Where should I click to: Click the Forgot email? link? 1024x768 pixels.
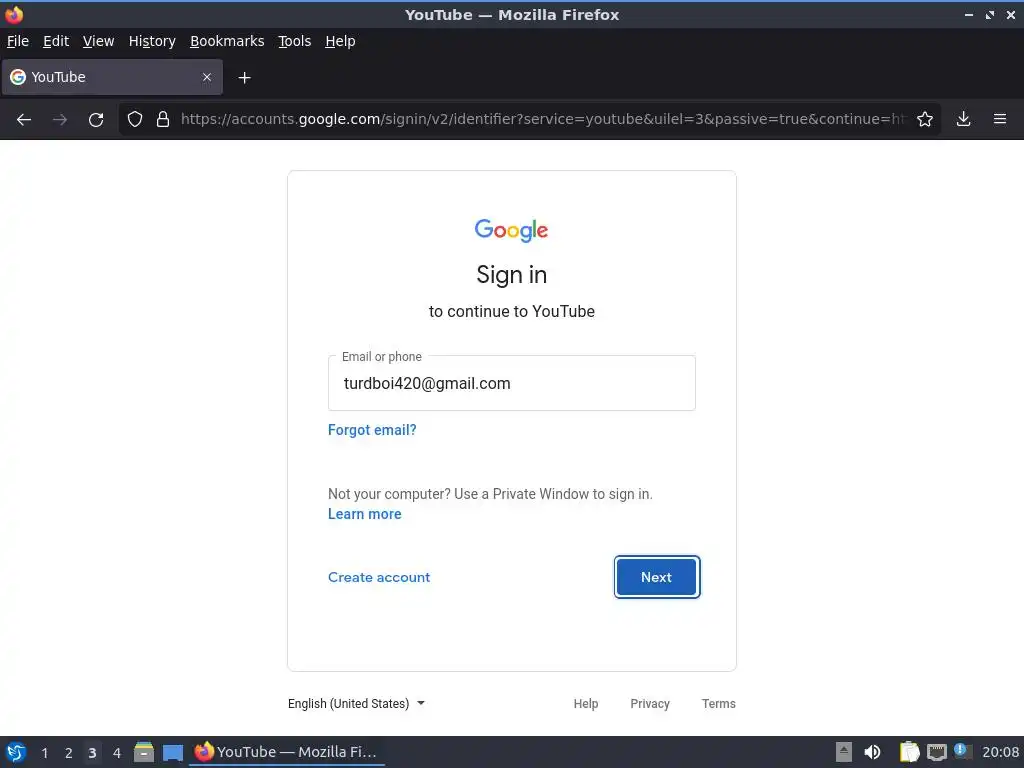pos(372,430)
